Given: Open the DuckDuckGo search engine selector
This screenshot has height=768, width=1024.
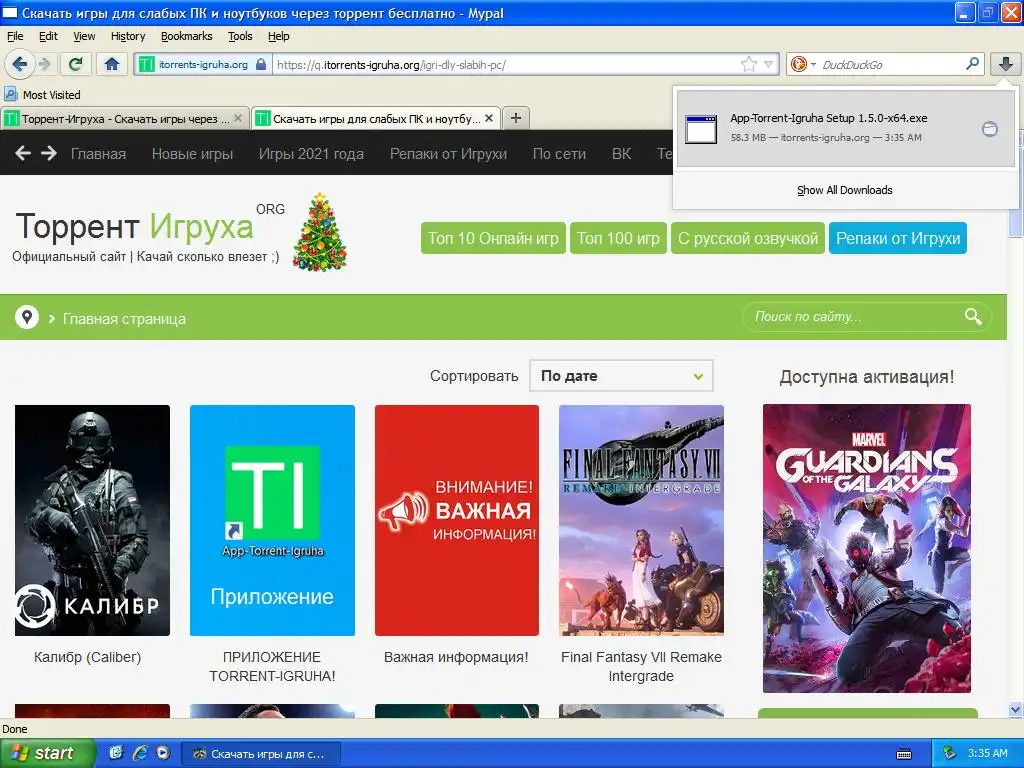Looking at the screenshot, I should click(803, 64).
